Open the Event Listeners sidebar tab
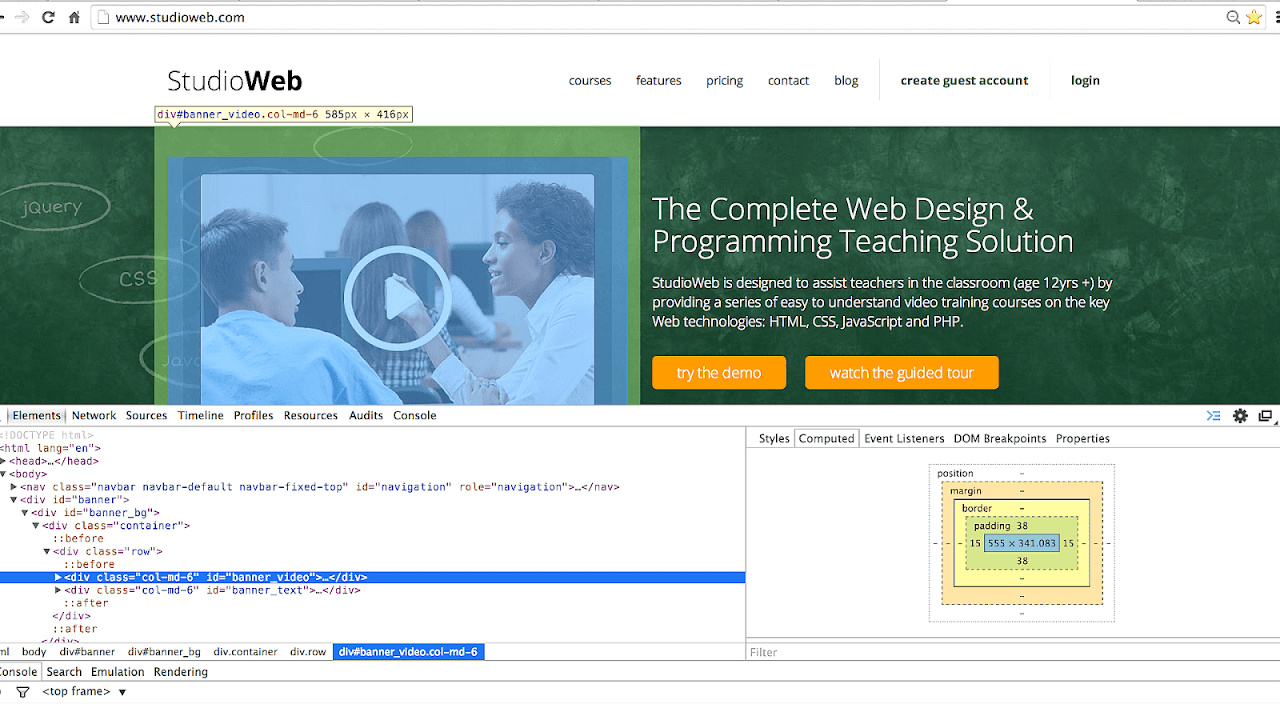 pyautogui.click(x=904, y=439)
